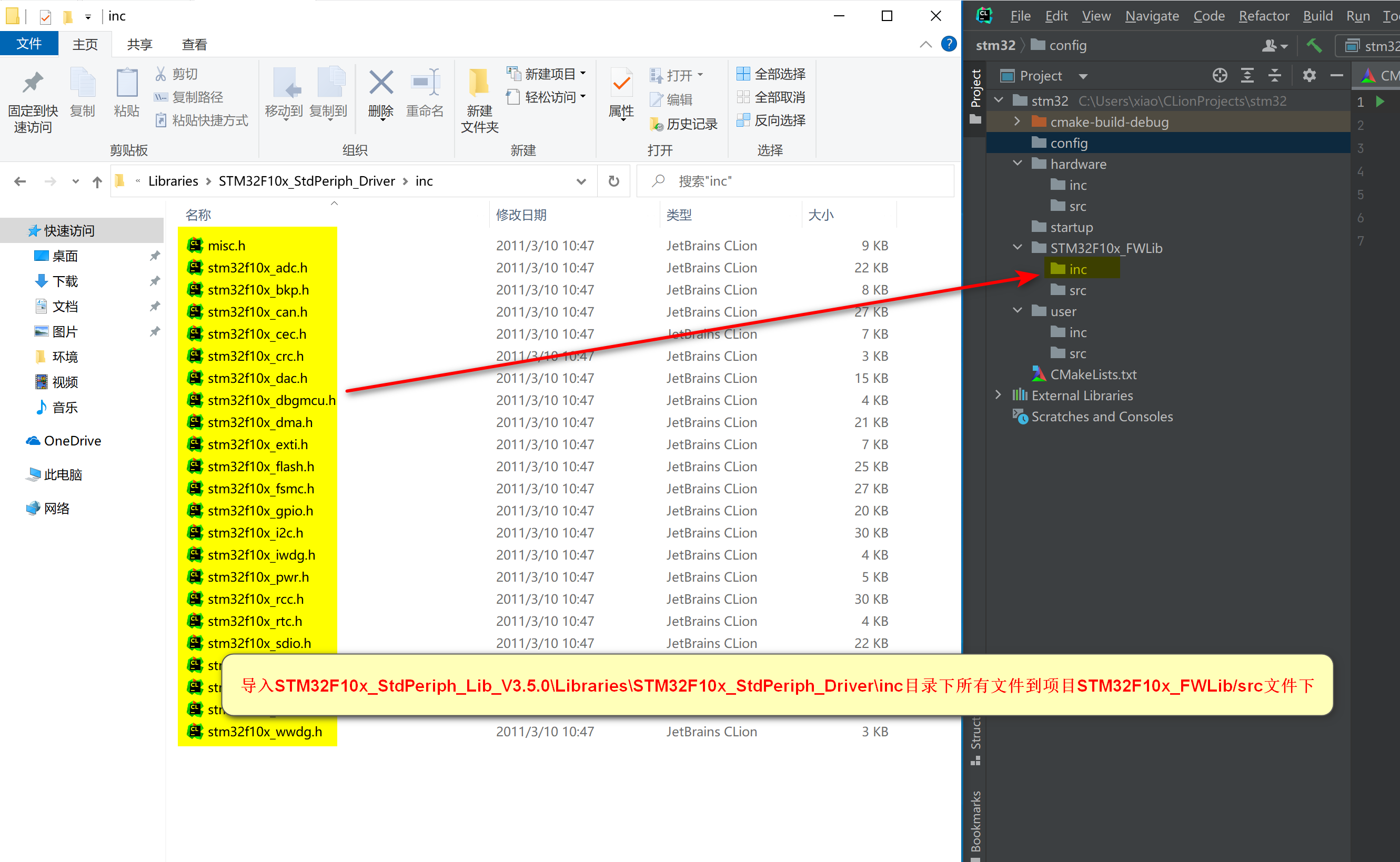The image size is (1400, 862).
Task: Click the Libraries breadcrumb in the address bar
Action: (174, 181)
